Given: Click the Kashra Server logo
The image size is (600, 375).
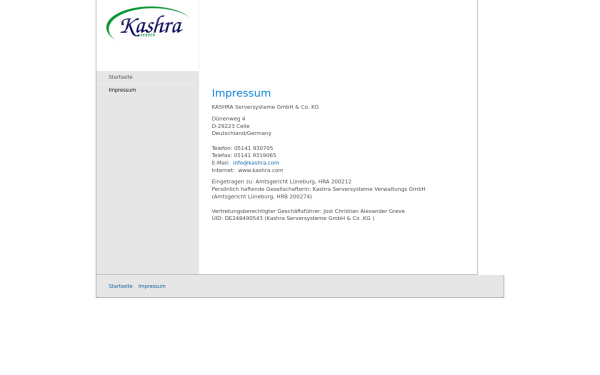Looking at the screenshot, I should pyautogui.click(x=147, y=23).
